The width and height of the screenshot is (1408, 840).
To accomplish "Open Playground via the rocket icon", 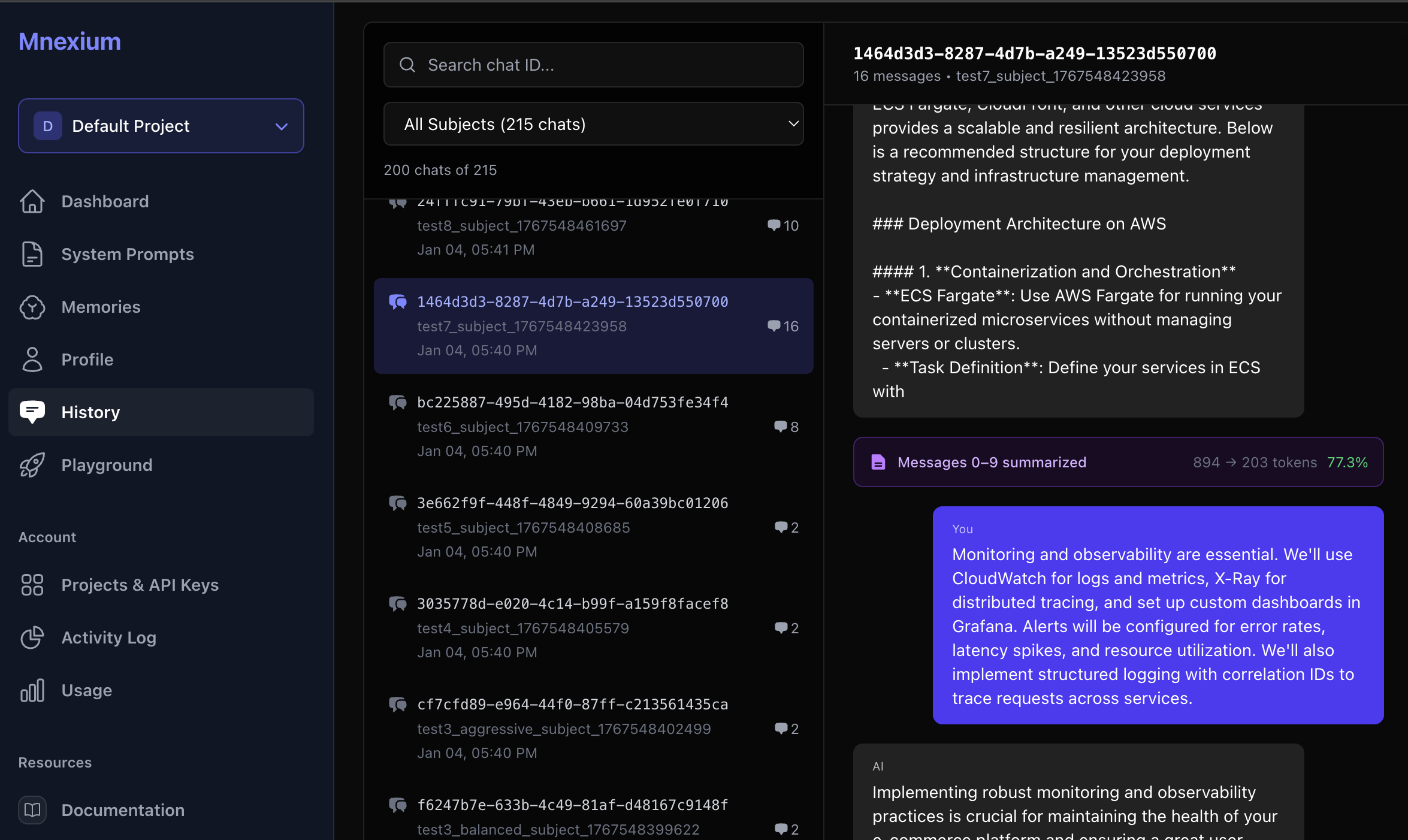I will click(x=33, y=465).
